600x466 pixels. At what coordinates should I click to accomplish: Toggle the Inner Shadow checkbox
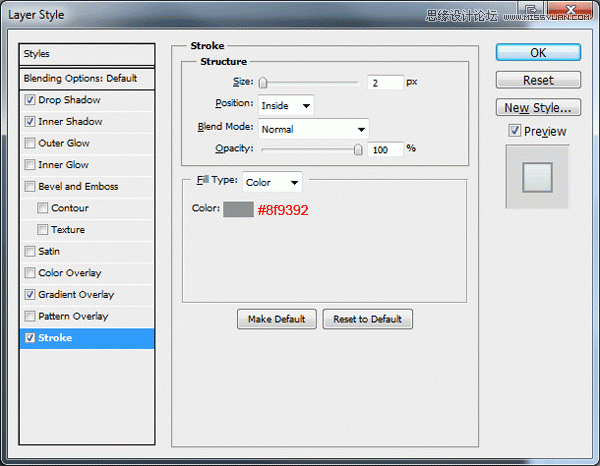pos(30,122)
